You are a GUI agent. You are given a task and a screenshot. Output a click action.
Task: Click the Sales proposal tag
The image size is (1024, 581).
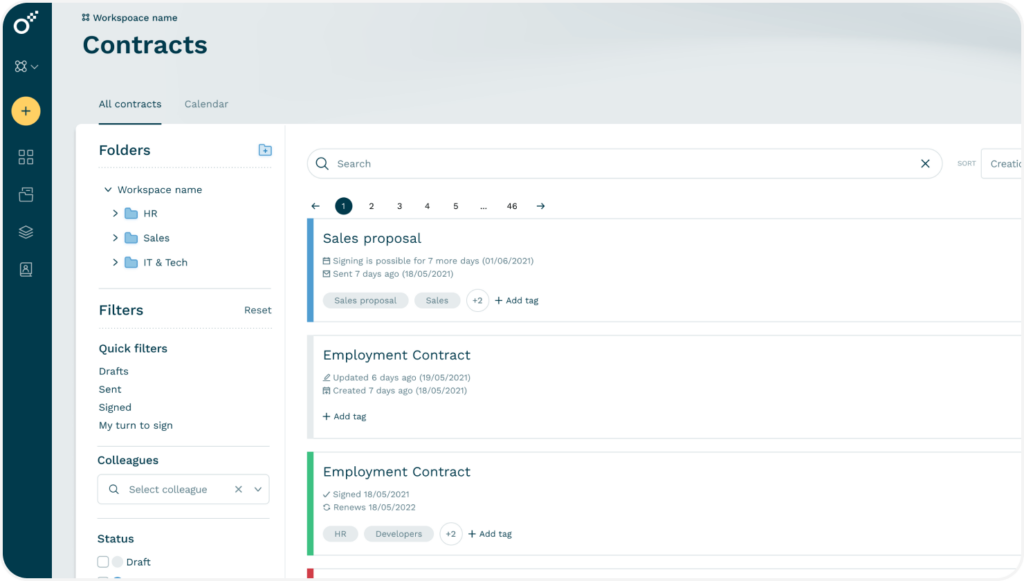point(365,300)
